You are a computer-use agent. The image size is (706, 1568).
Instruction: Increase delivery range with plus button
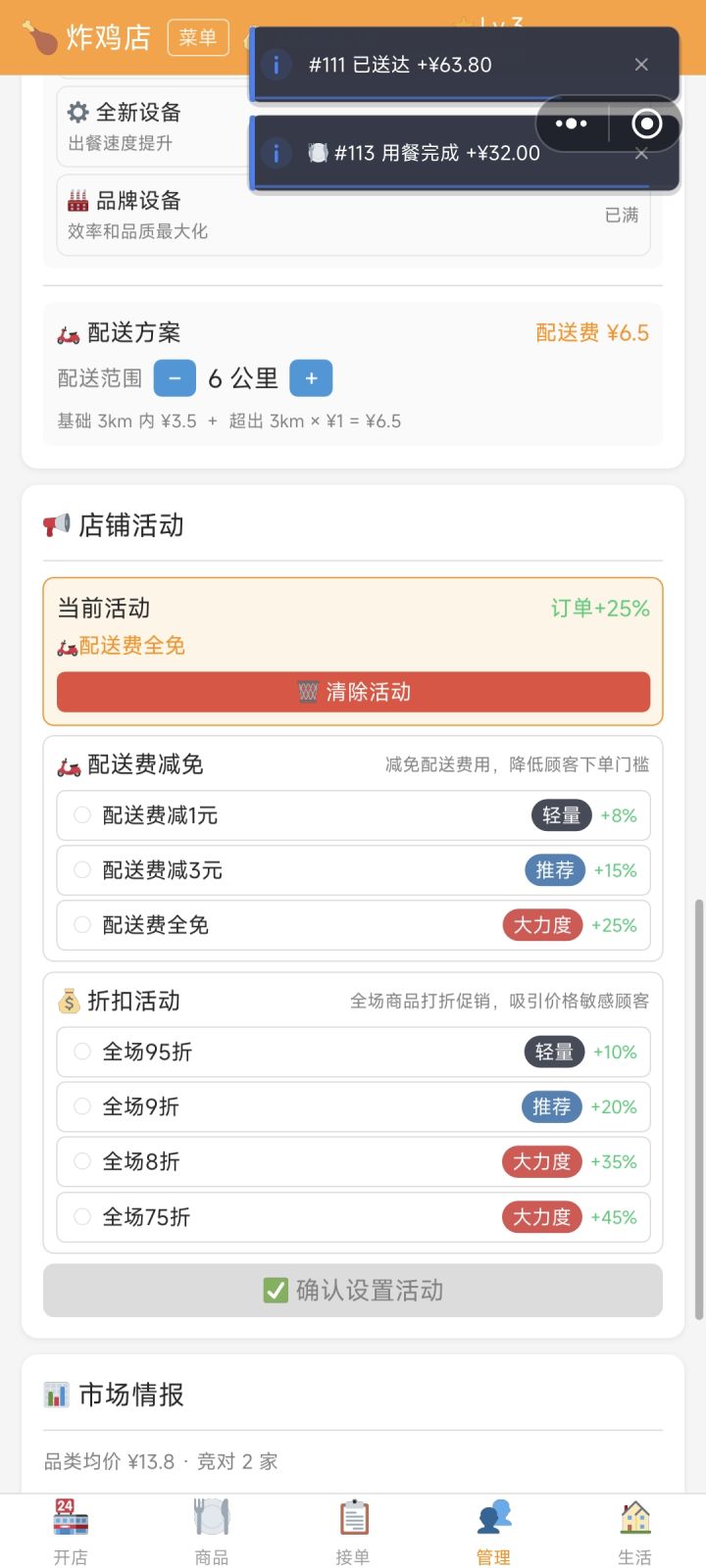point(311,378)
